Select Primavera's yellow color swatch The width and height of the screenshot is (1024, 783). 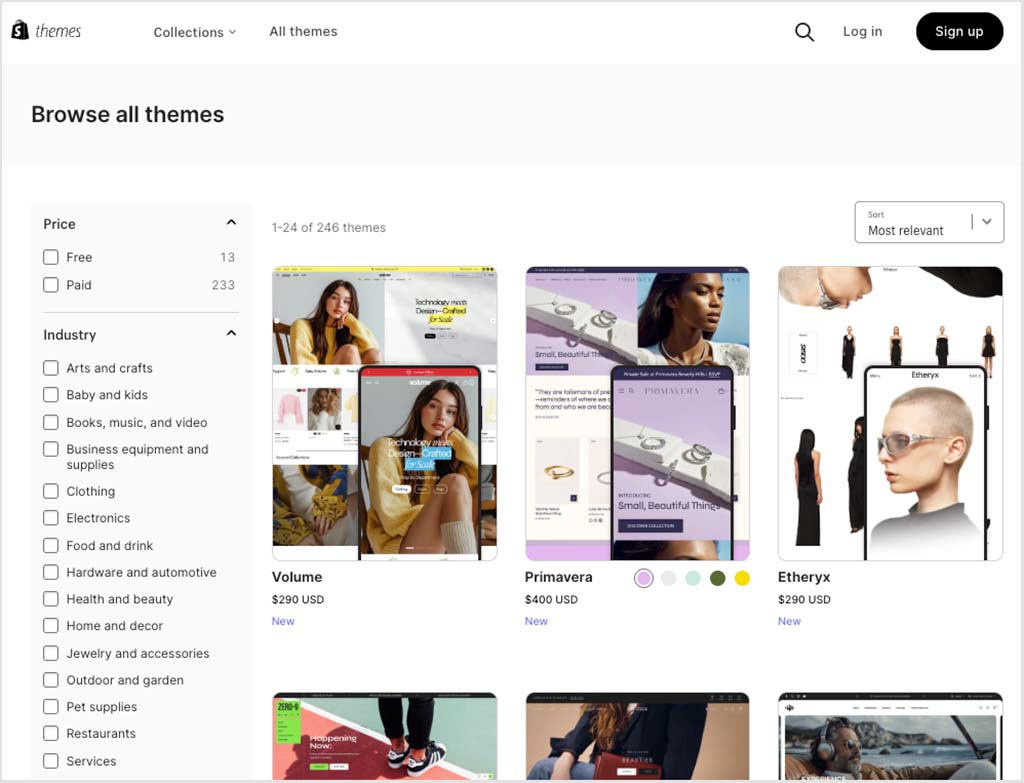point(742,578)
